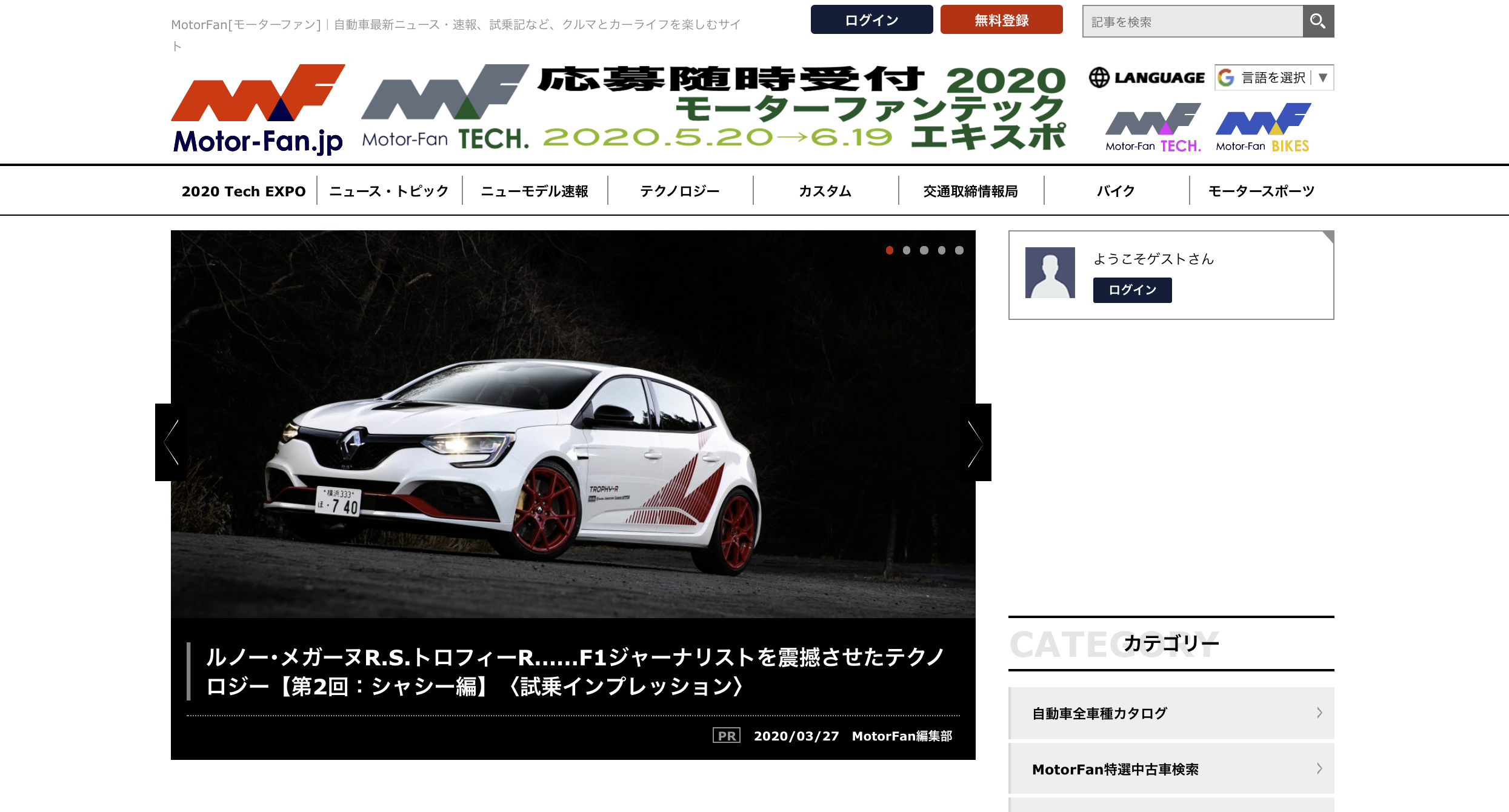This screenshot has height=812, width=1509.
Task: Click the LANGUAGE globe icon
Action: (1099, 78)
